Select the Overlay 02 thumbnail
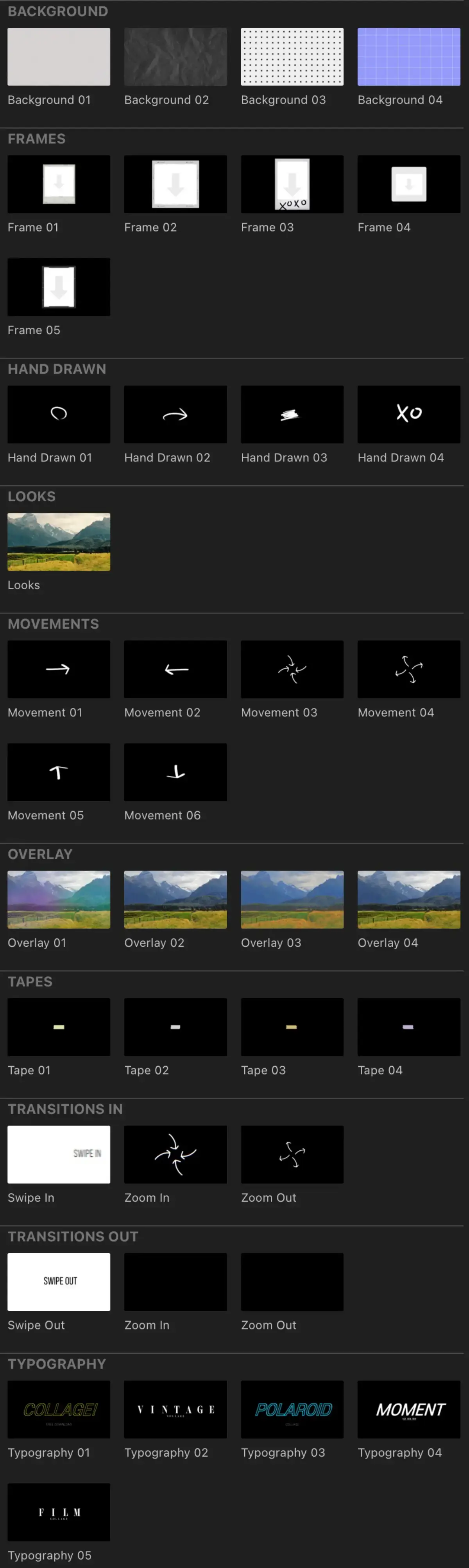 pyautogui.click(x=175, y=900)
